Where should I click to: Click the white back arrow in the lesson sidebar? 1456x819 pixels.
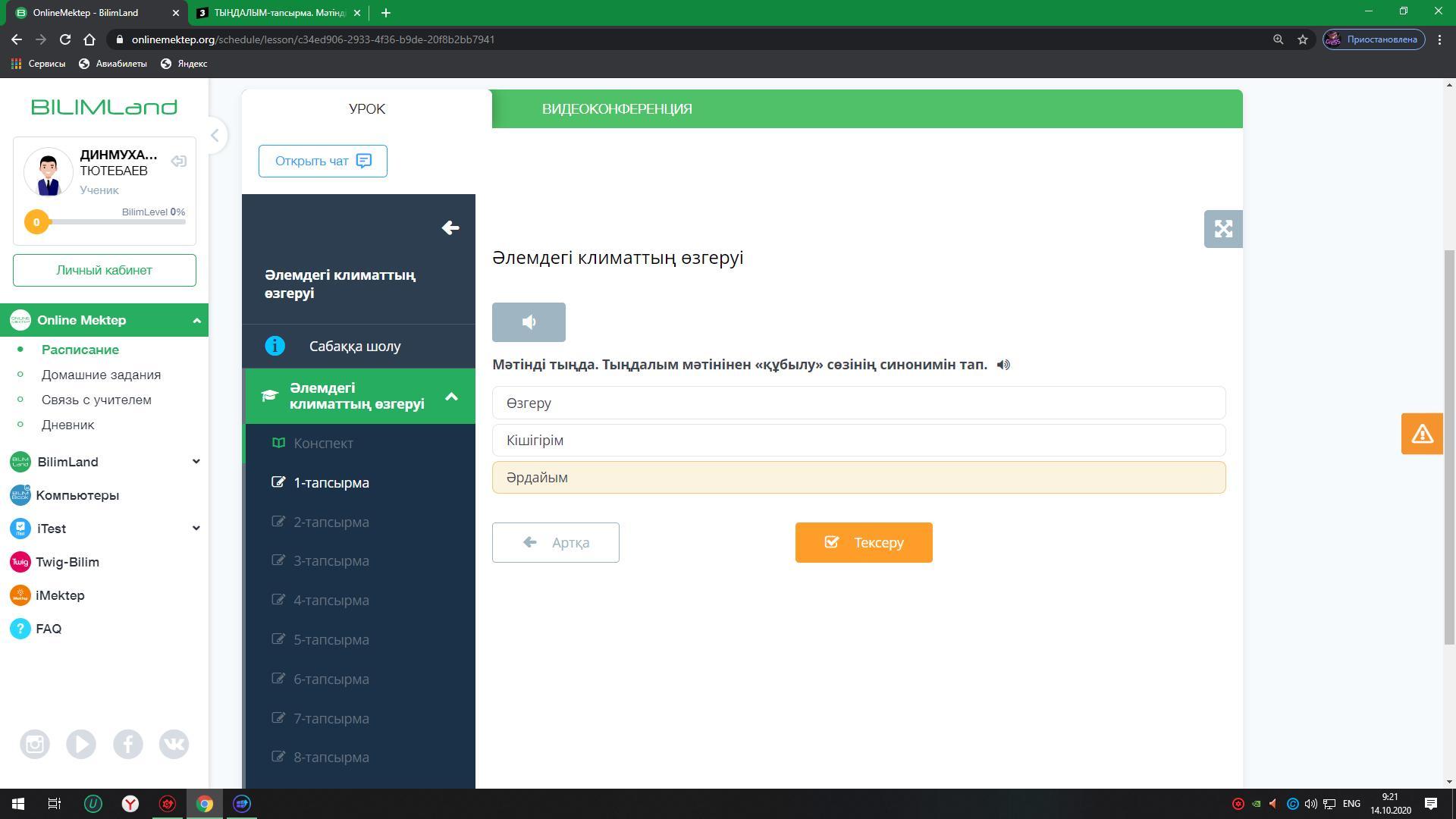450,228
